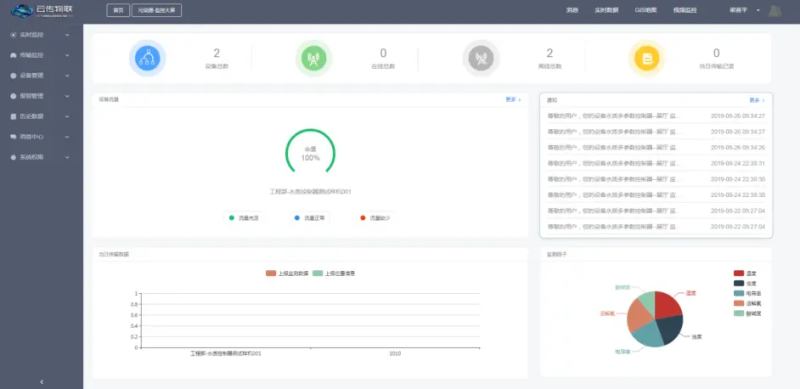
Task: Open the notification dated 2019-08-24 22:38:31
Action: [656, 163]
